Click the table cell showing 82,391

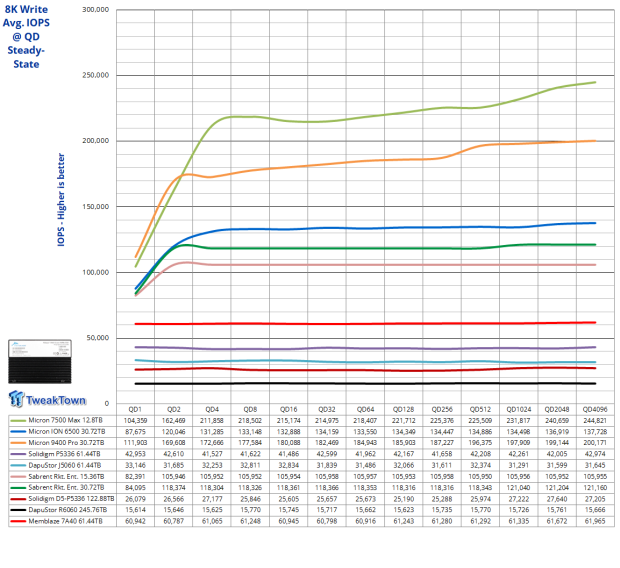pos(135,477)
